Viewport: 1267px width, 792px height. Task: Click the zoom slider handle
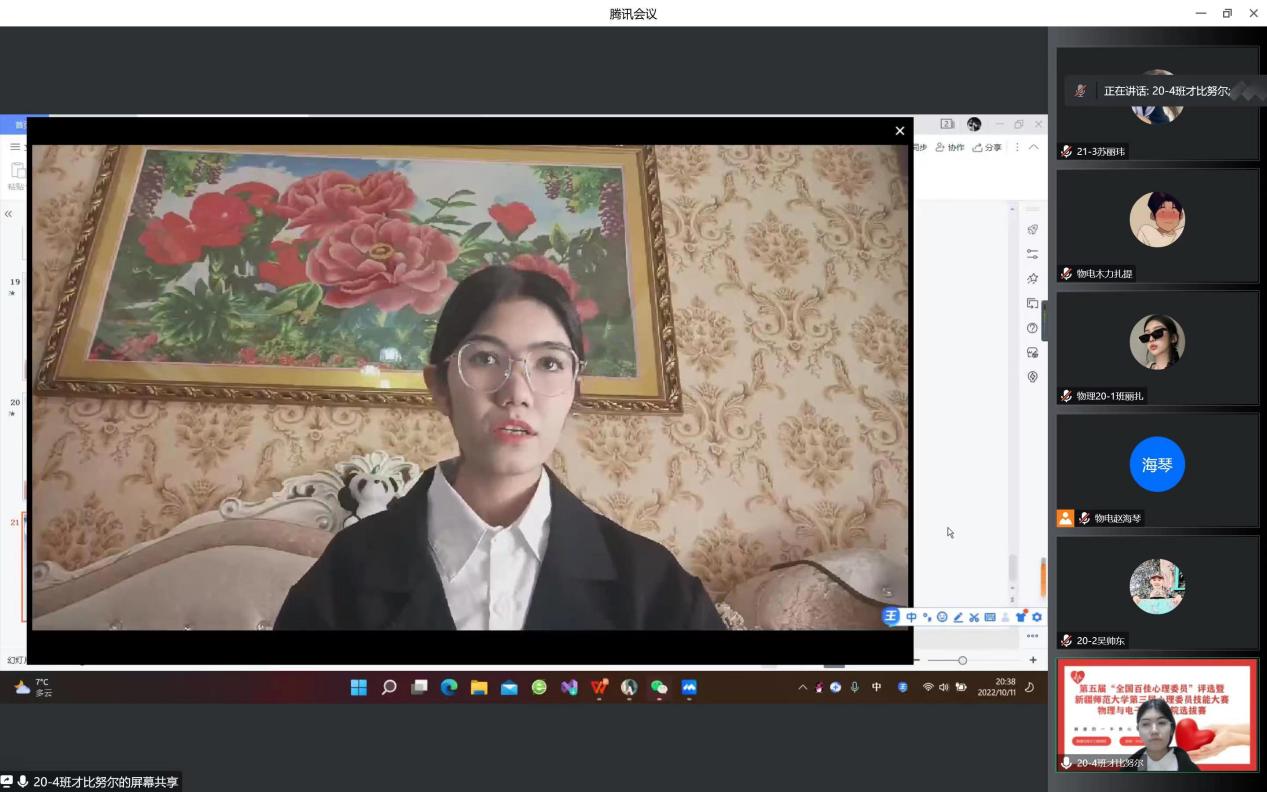click(962, 660)
